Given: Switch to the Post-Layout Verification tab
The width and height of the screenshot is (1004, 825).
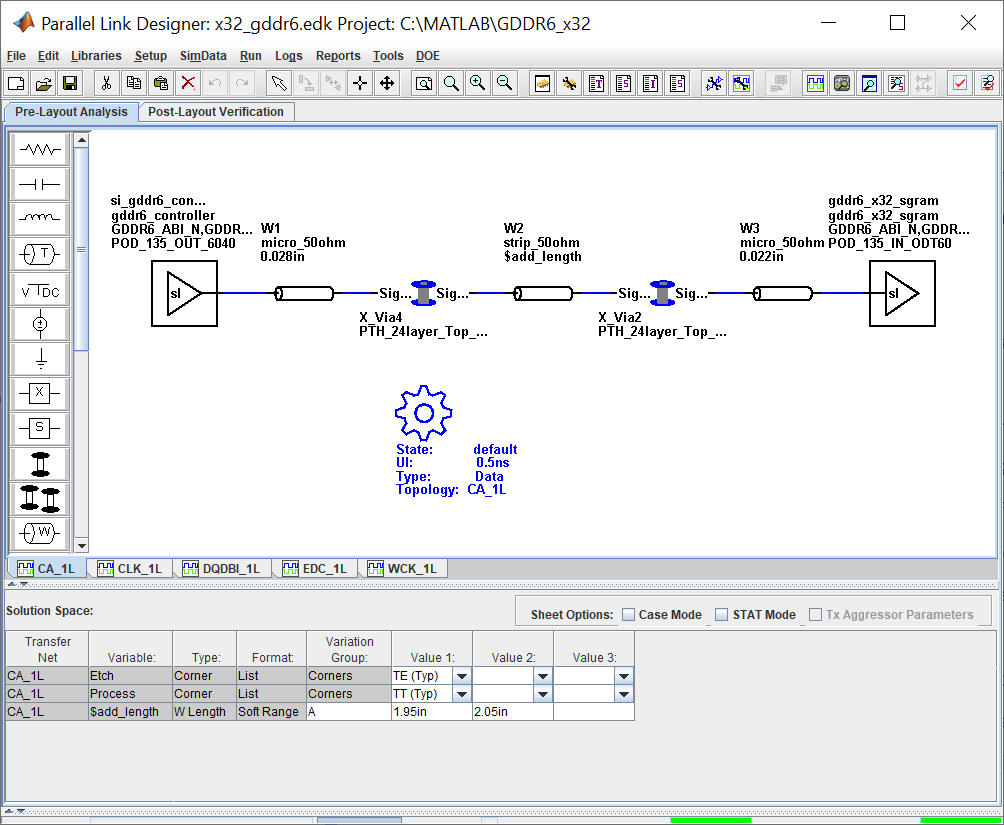Looking at the screenshot, I should coord(216,111).
